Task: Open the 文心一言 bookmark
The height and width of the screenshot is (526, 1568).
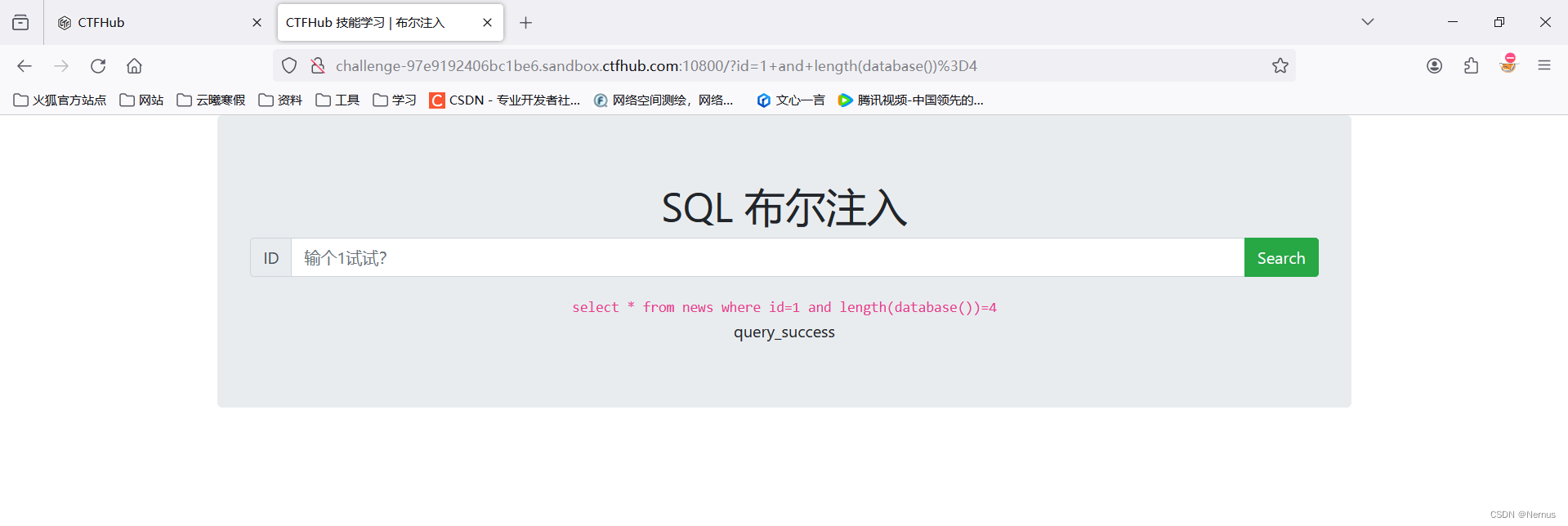Action: [x=790, y=100]
